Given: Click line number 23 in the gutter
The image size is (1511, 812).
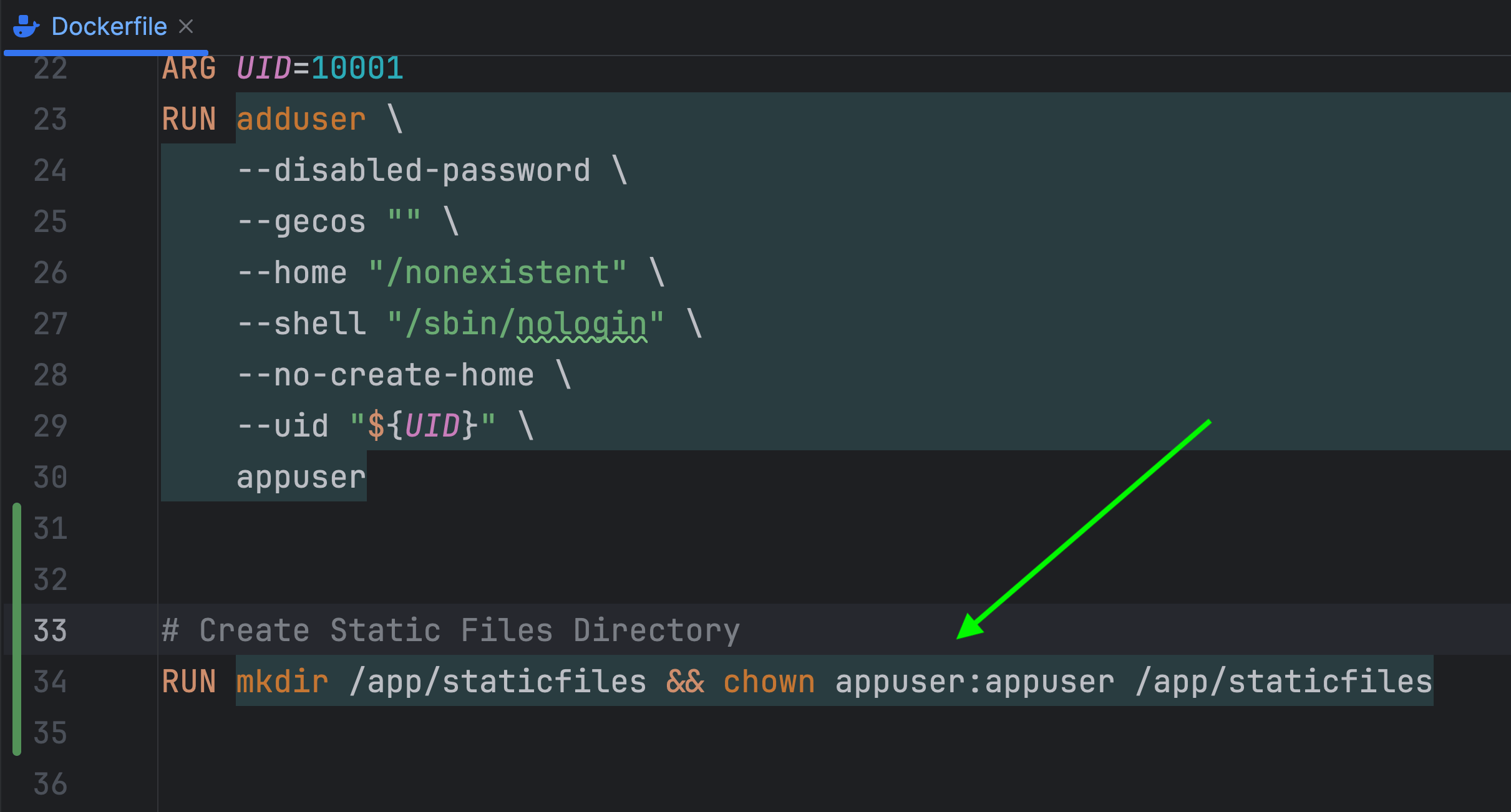Looking at the screenshot, I should pos(51,119).
